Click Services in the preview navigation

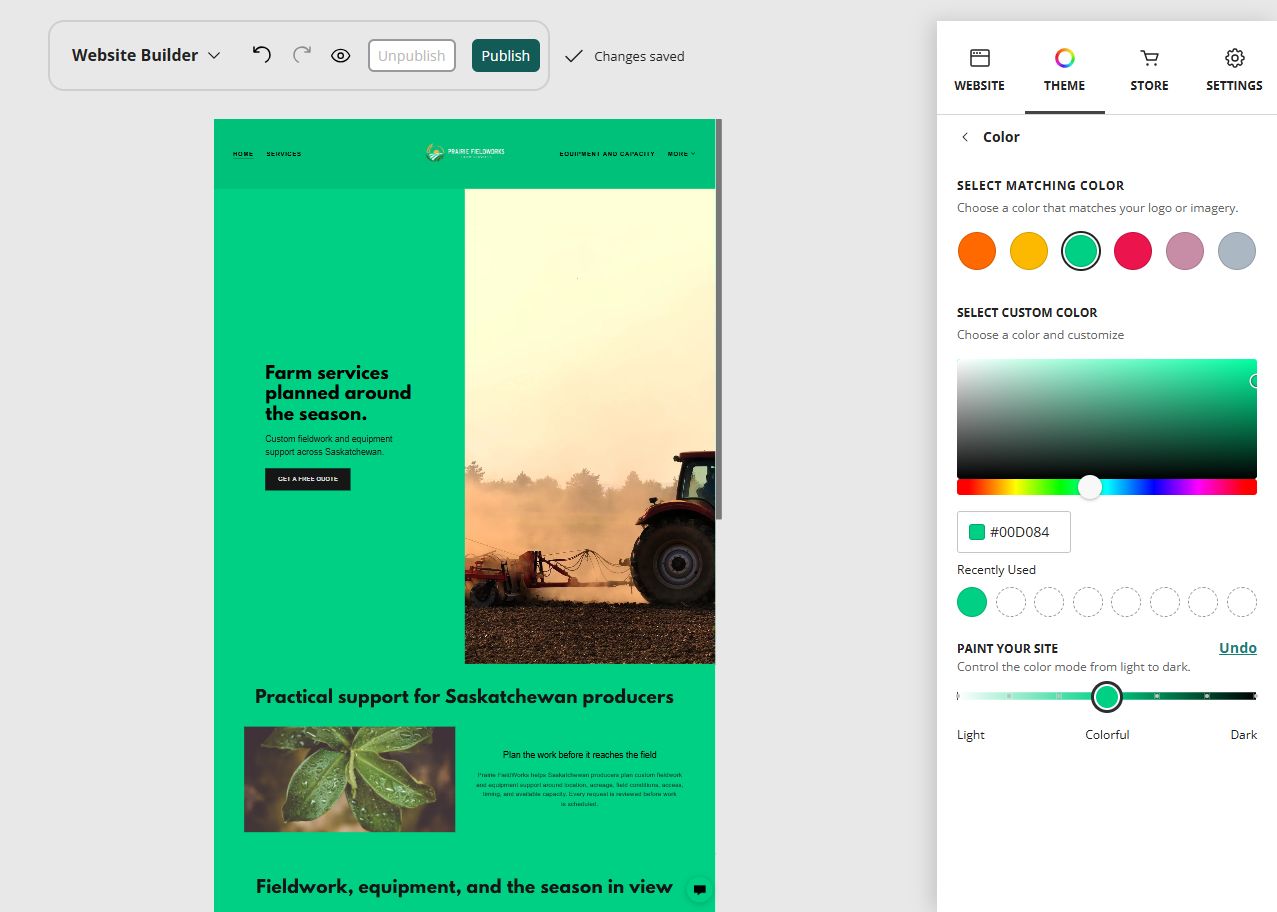[x=284, y=154]
